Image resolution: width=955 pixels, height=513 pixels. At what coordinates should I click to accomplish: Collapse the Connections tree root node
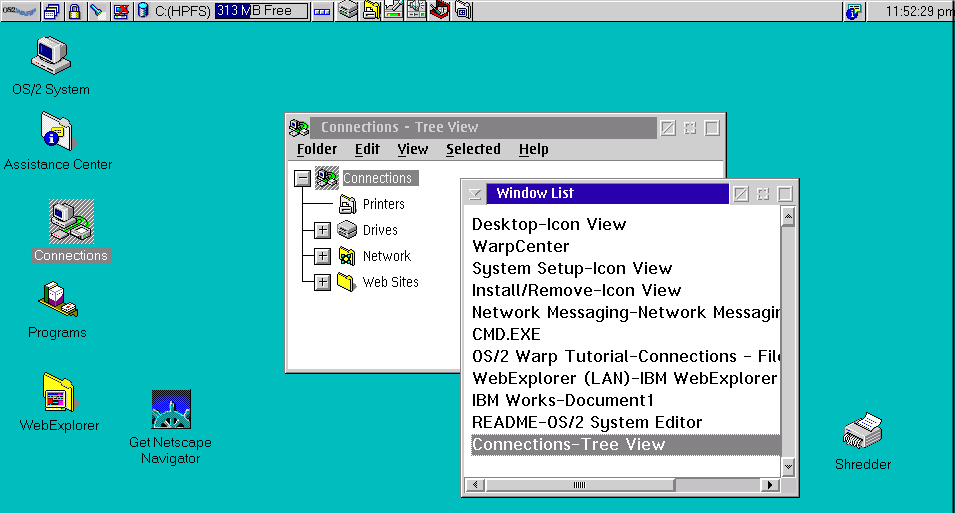302,178
